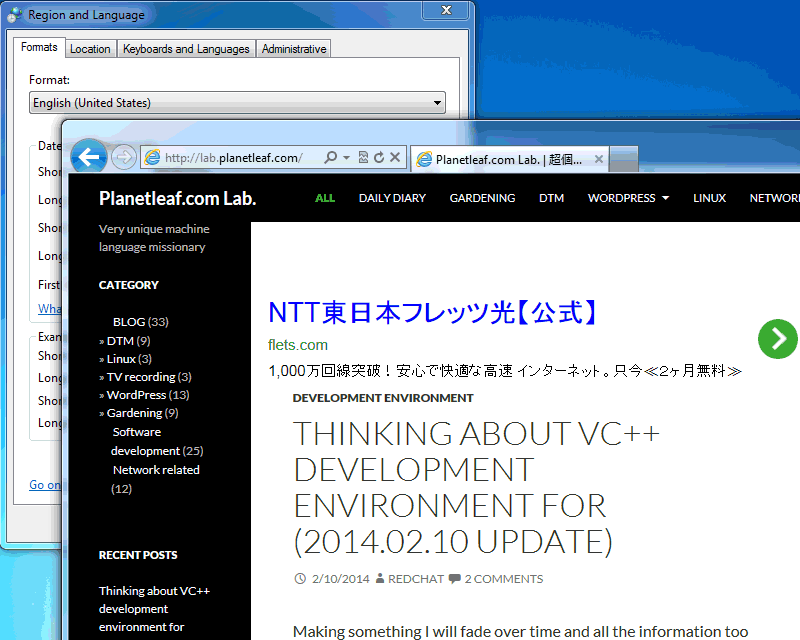Close the Region and Language dialog

(446, 10)
